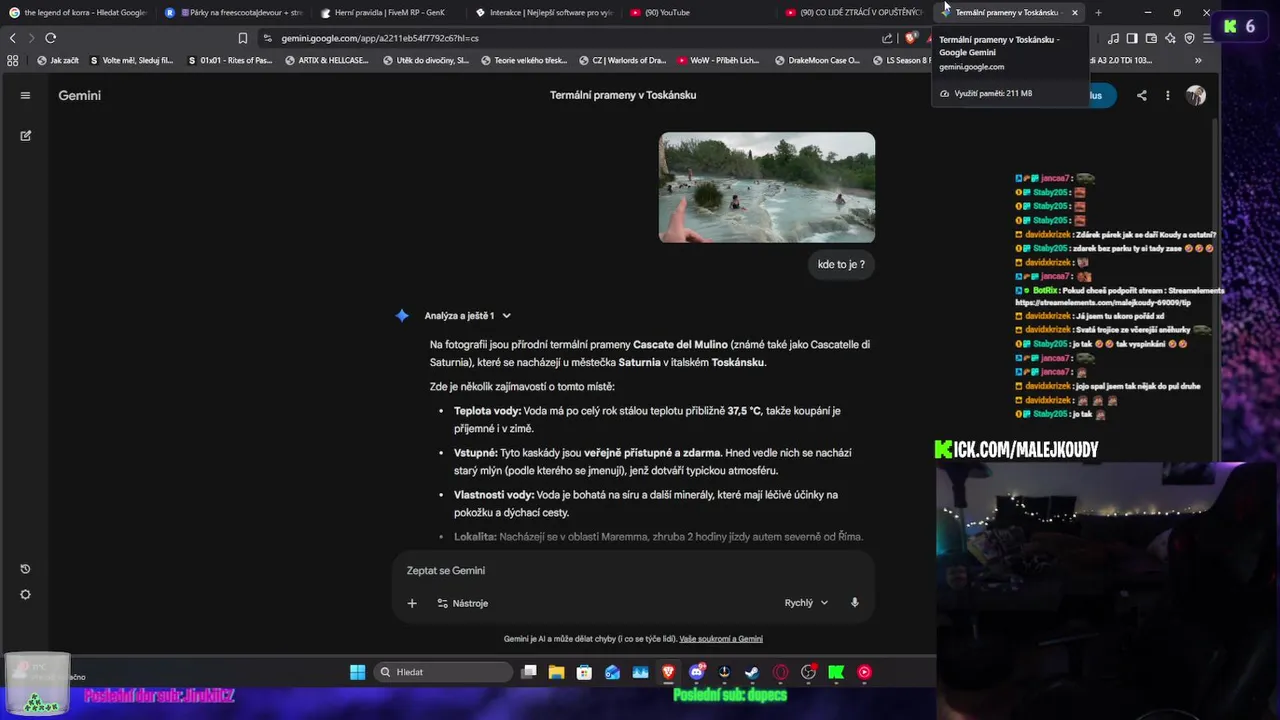Share the Gemini conversation
The width and height of the screenshot is (1280, 720).
pyautogui.click(x=1142, y=95)
